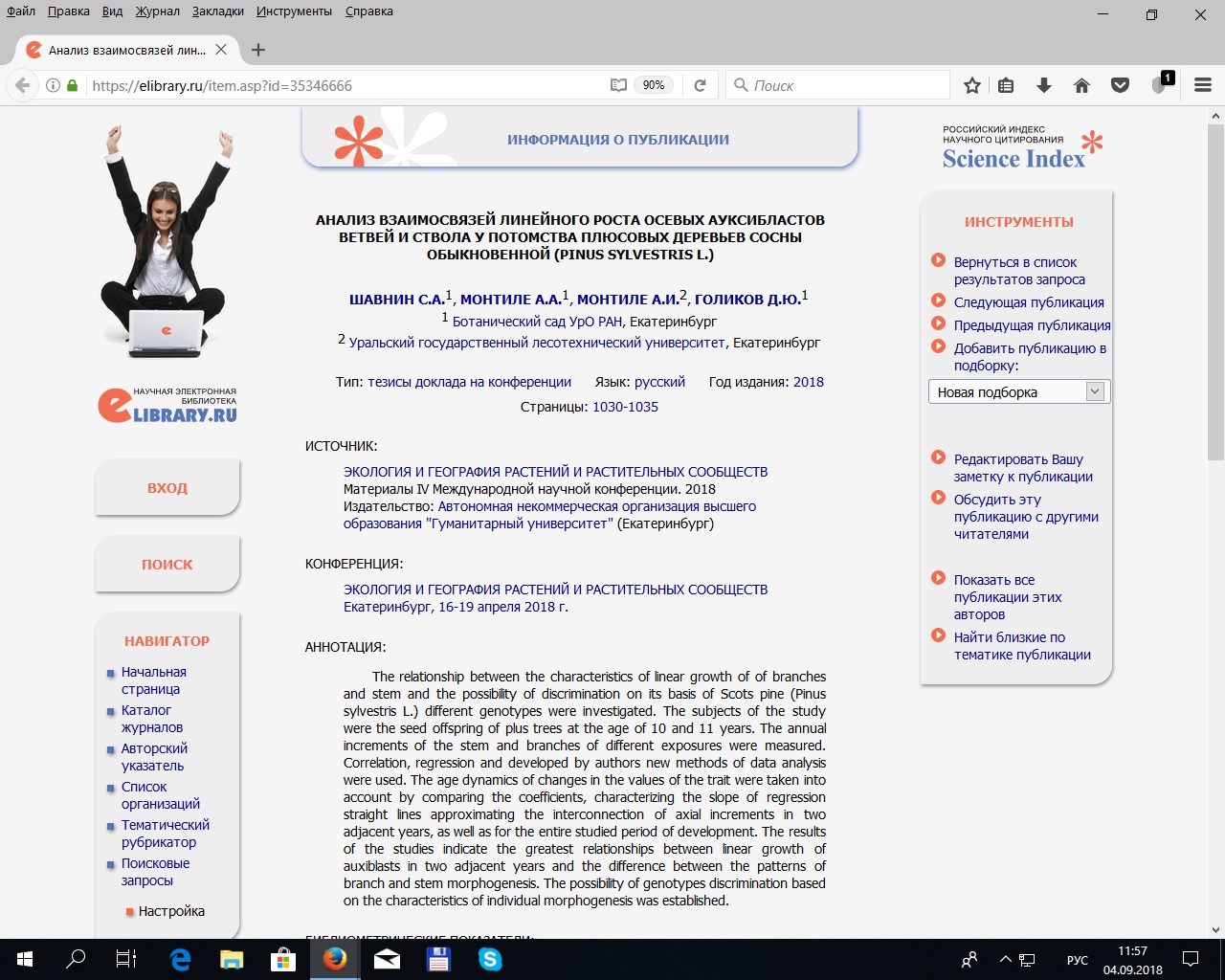Screen dimensions: 1225x980
Task: Open new tab with plus button
Action: pyautogui.click(x=258, y=50)
